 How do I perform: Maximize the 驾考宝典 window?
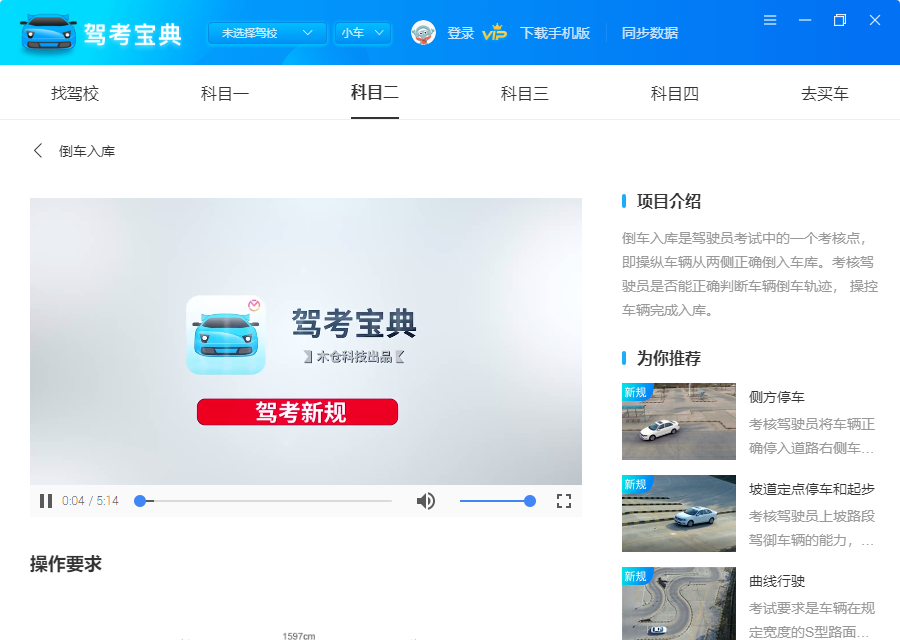(x=840, y=21)
